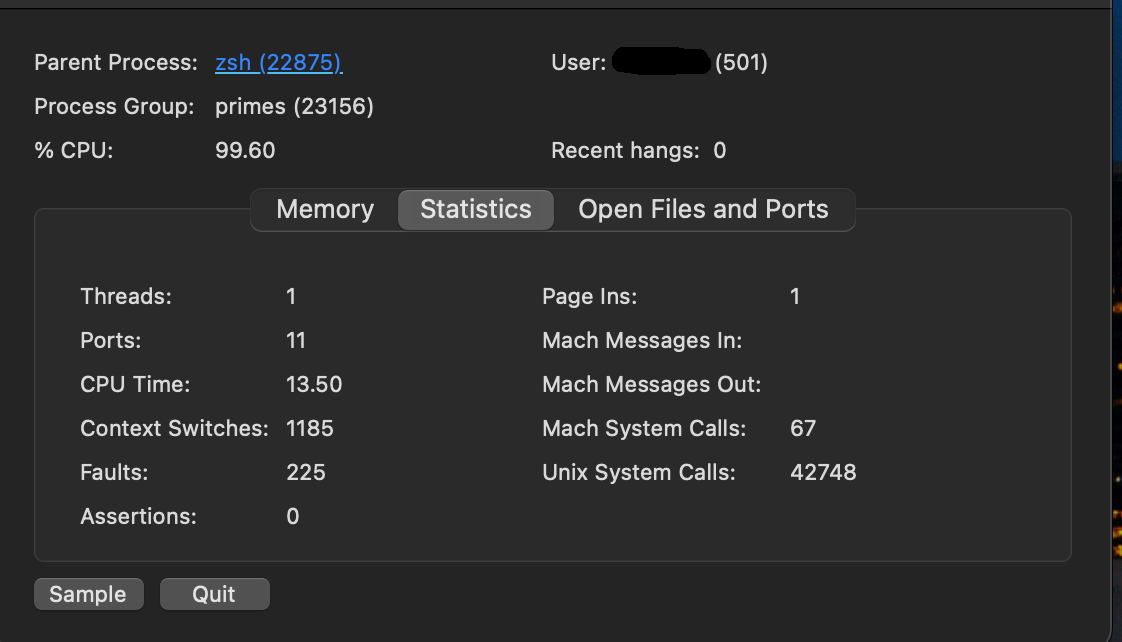Select the Faults value 225
The height and width of the screenshot is (642, 1122).
click(306, 473)
